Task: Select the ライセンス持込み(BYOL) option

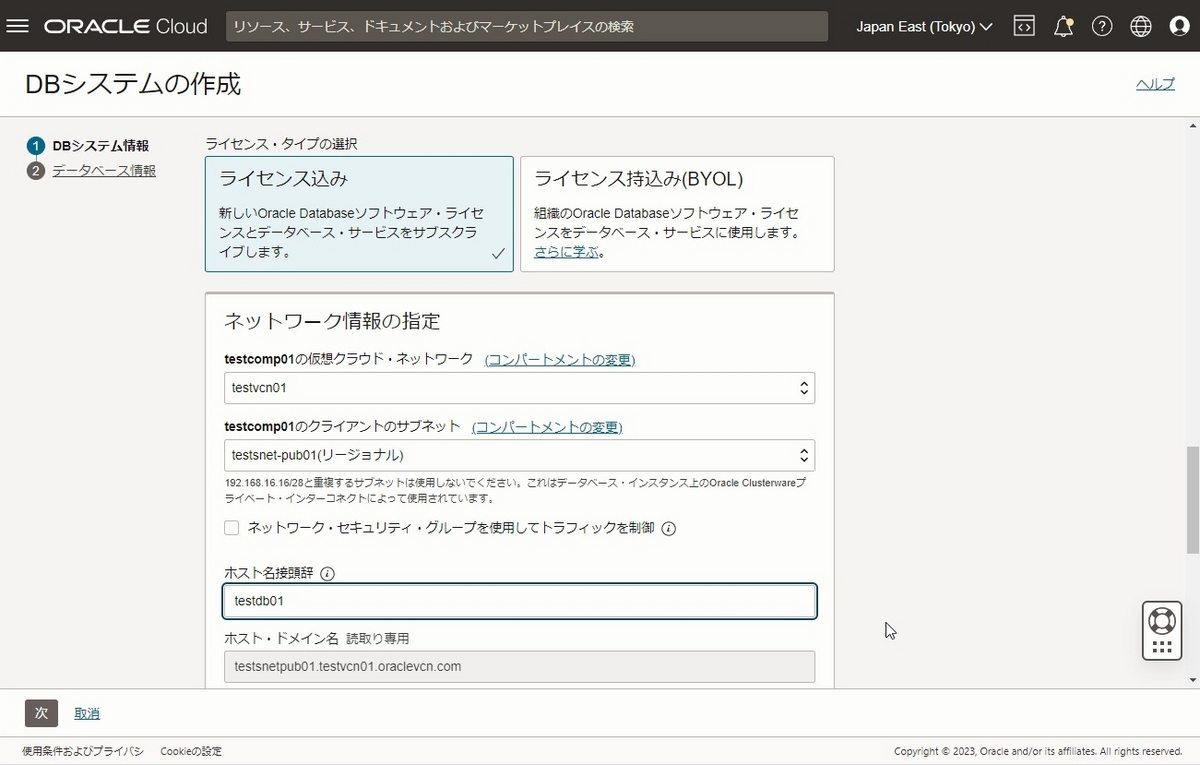Action: tap(676, 213)
